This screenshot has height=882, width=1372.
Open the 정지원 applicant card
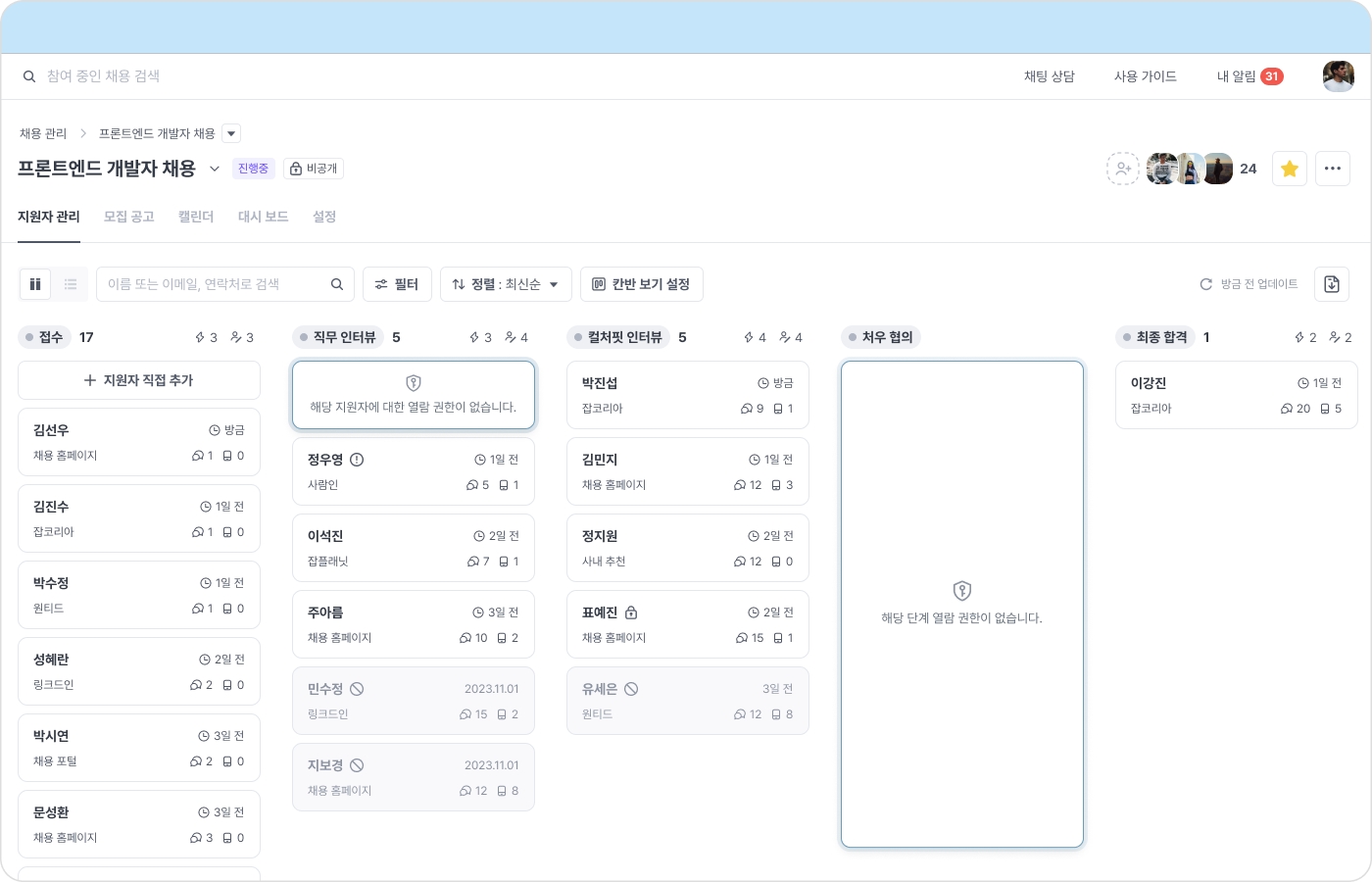pos(688,548)
